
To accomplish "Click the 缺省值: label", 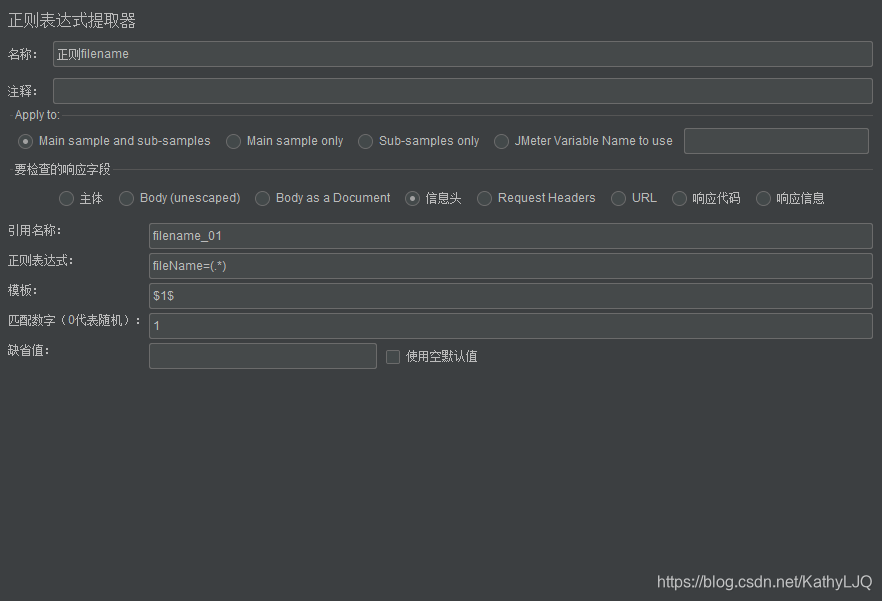I will pos(29,350).
